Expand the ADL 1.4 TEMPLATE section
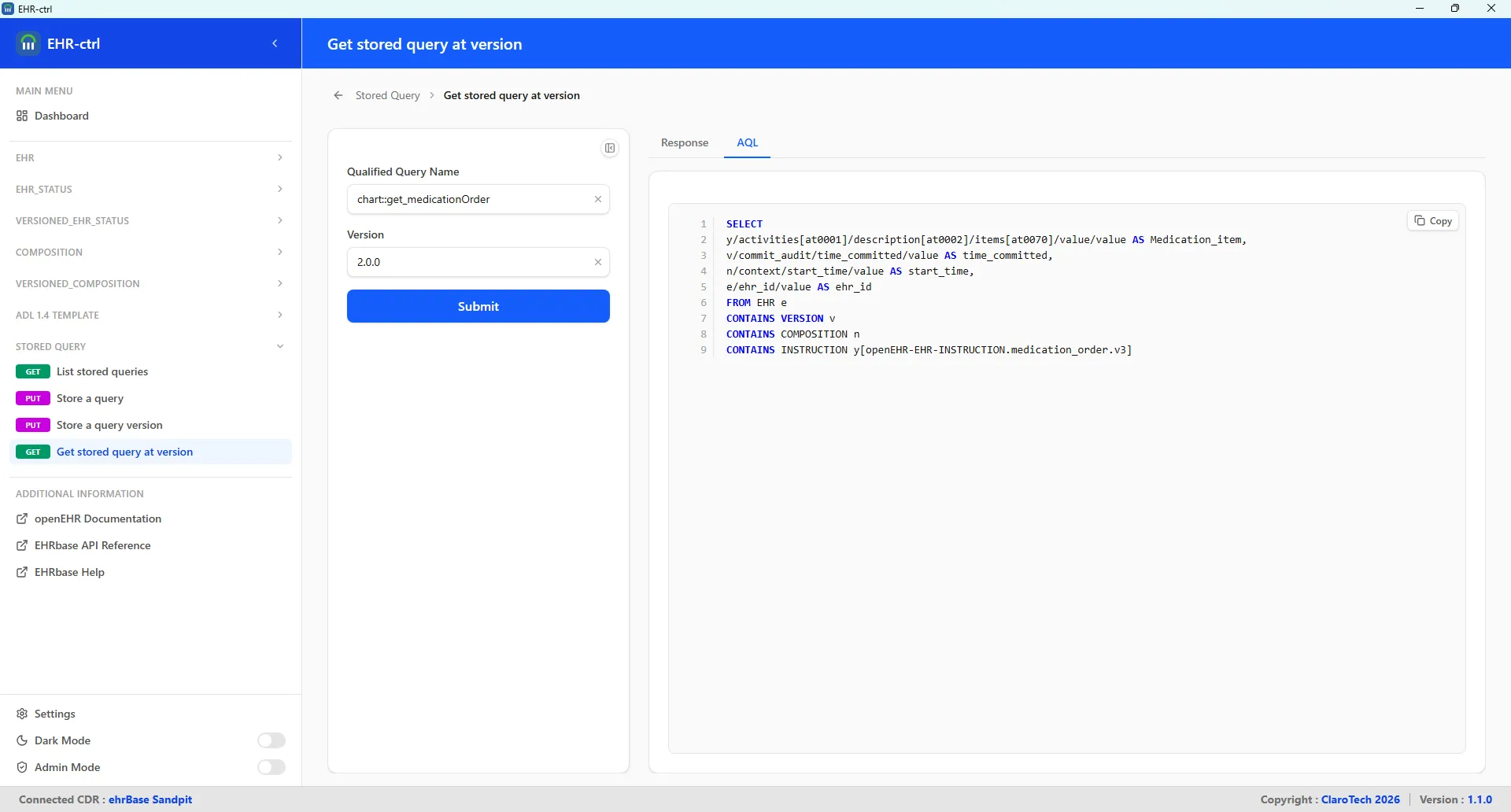The width and height of the screenshot is (1511, 812). 150,315
